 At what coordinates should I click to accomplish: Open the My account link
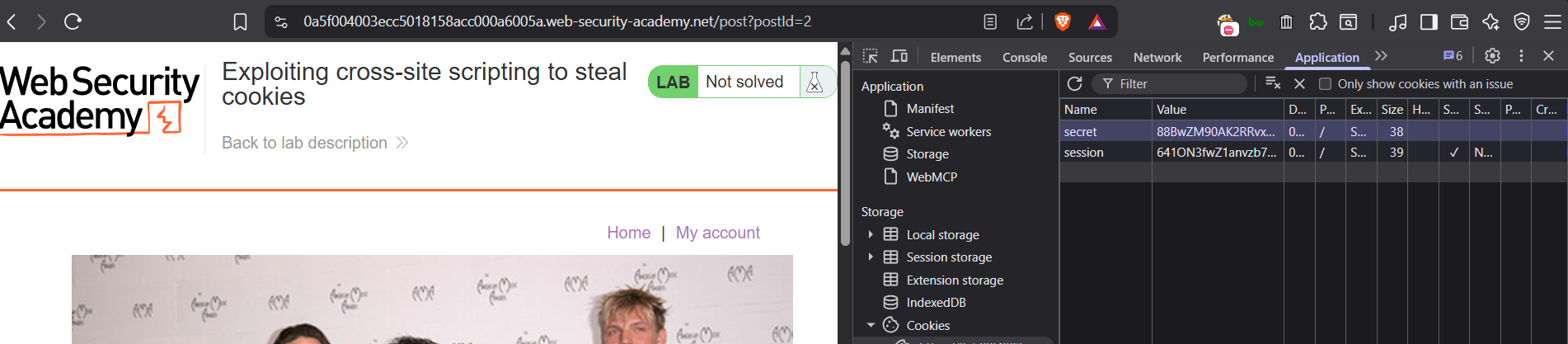click(x=718, y=233)
